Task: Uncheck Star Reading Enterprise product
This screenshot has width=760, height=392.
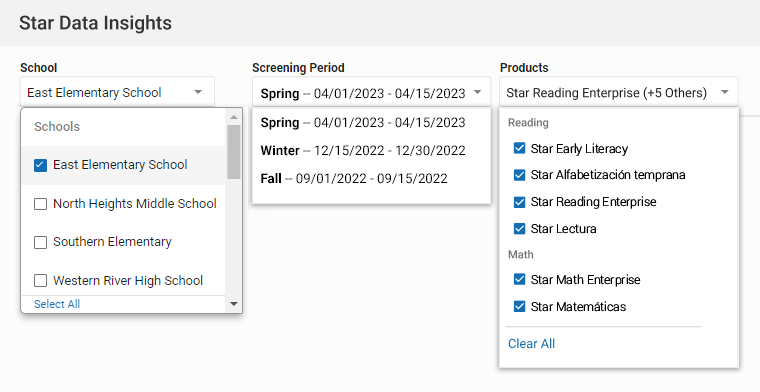Action: [x=519, y=202]
